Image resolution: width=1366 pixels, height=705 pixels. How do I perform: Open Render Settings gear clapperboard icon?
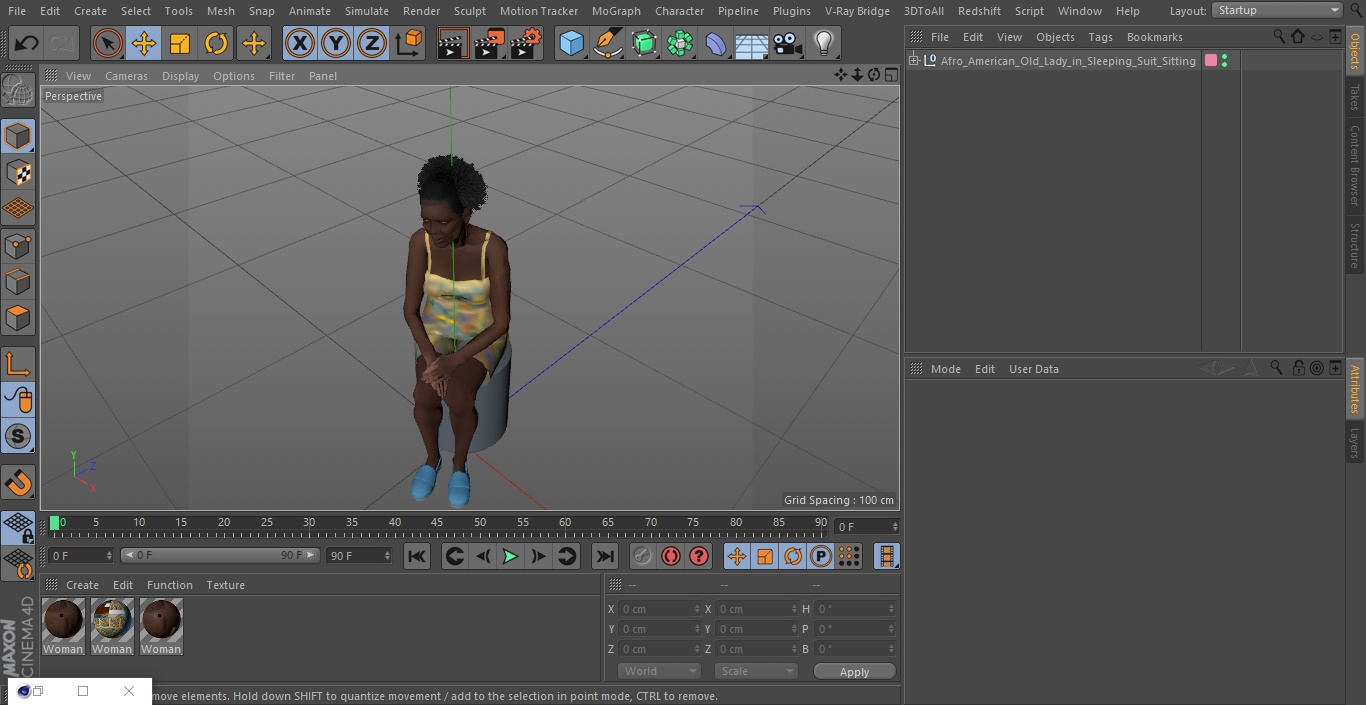coord(526,43)
